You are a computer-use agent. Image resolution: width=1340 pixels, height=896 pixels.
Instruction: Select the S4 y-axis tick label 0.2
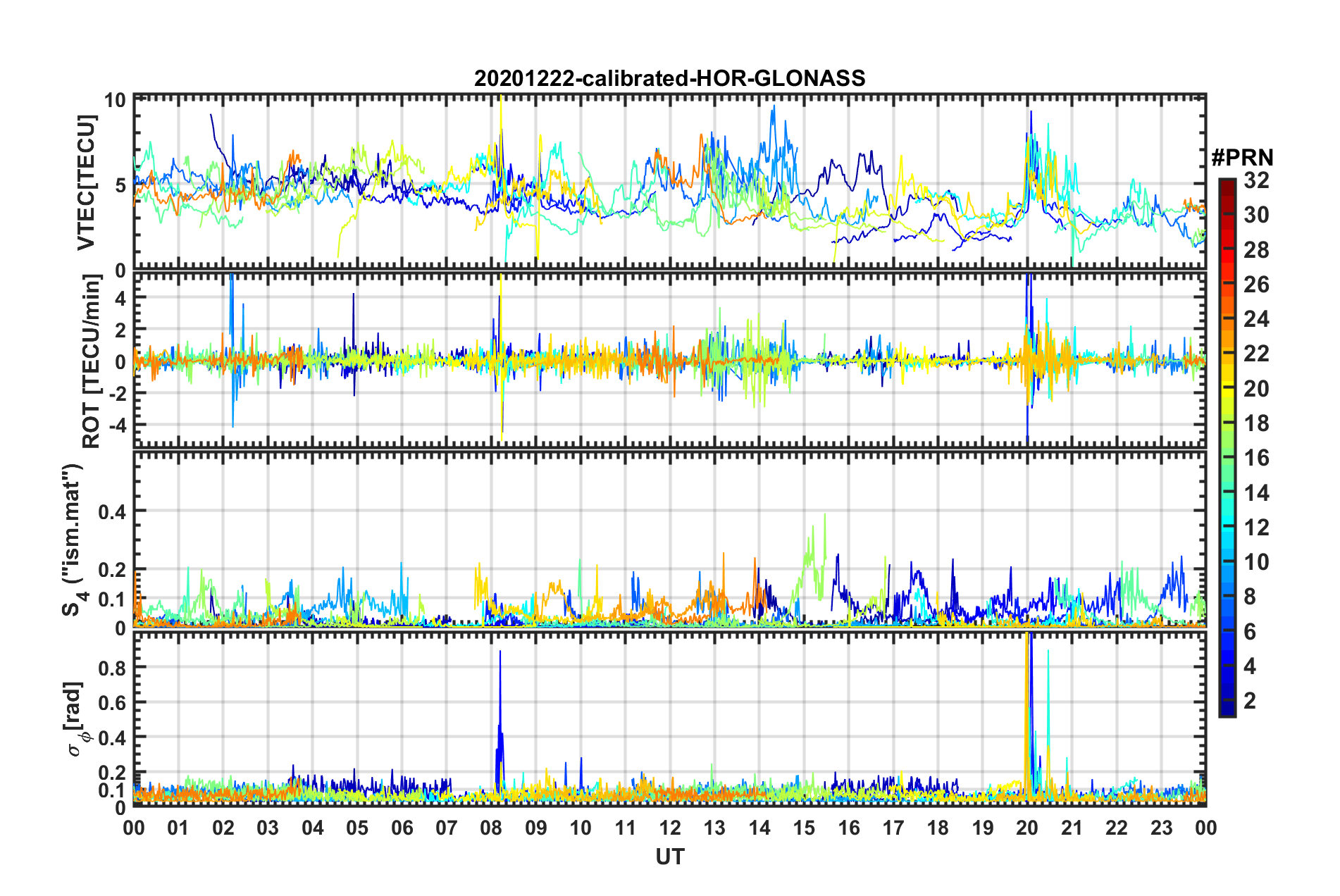click(113, 570)
